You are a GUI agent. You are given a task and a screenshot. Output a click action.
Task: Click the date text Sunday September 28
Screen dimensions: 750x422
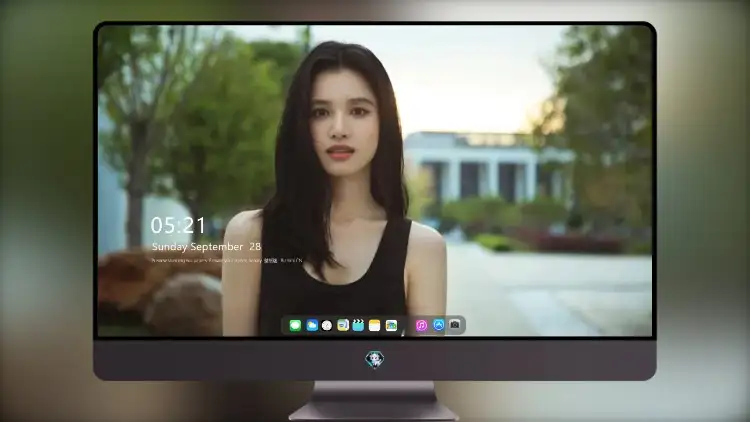[x=206, y=246]
